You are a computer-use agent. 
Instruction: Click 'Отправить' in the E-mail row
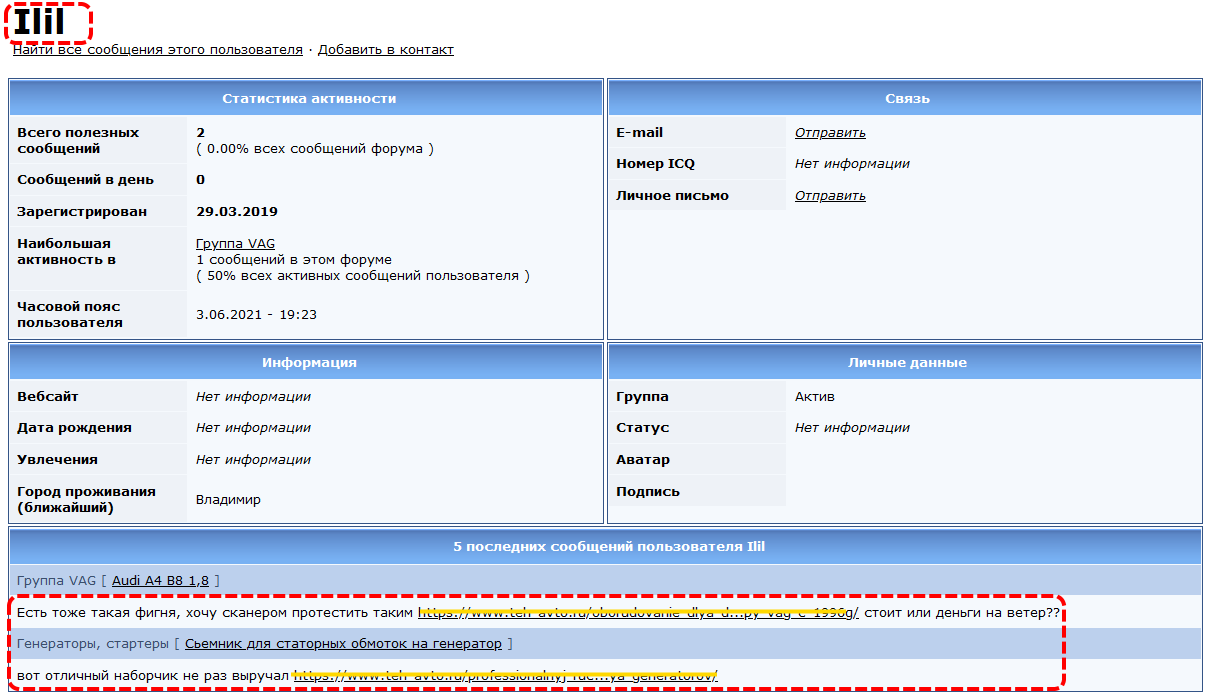pyautogui.click(x=830, y=132)
